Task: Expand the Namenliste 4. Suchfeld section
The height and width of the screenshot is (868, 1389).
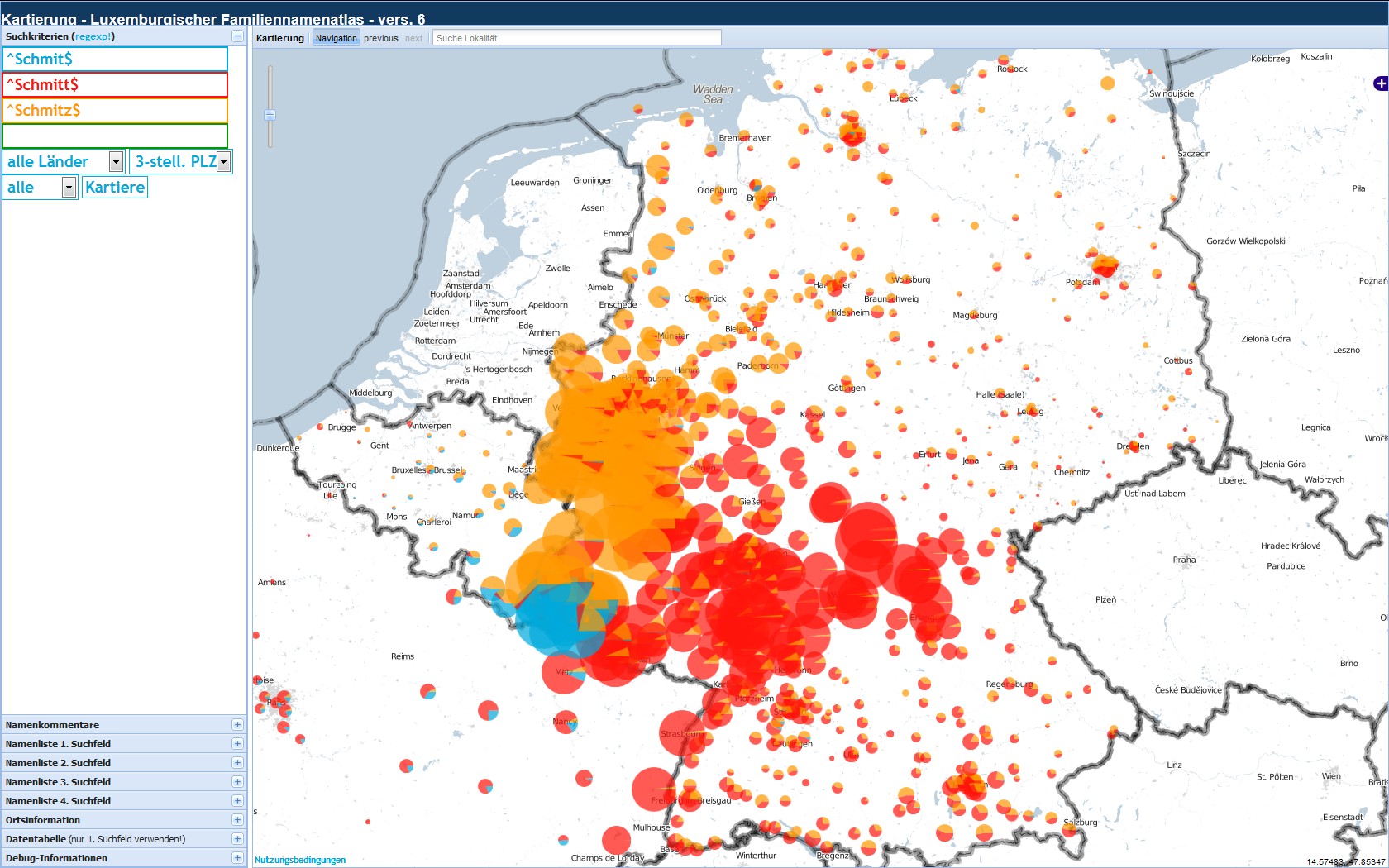Action: 237,801
